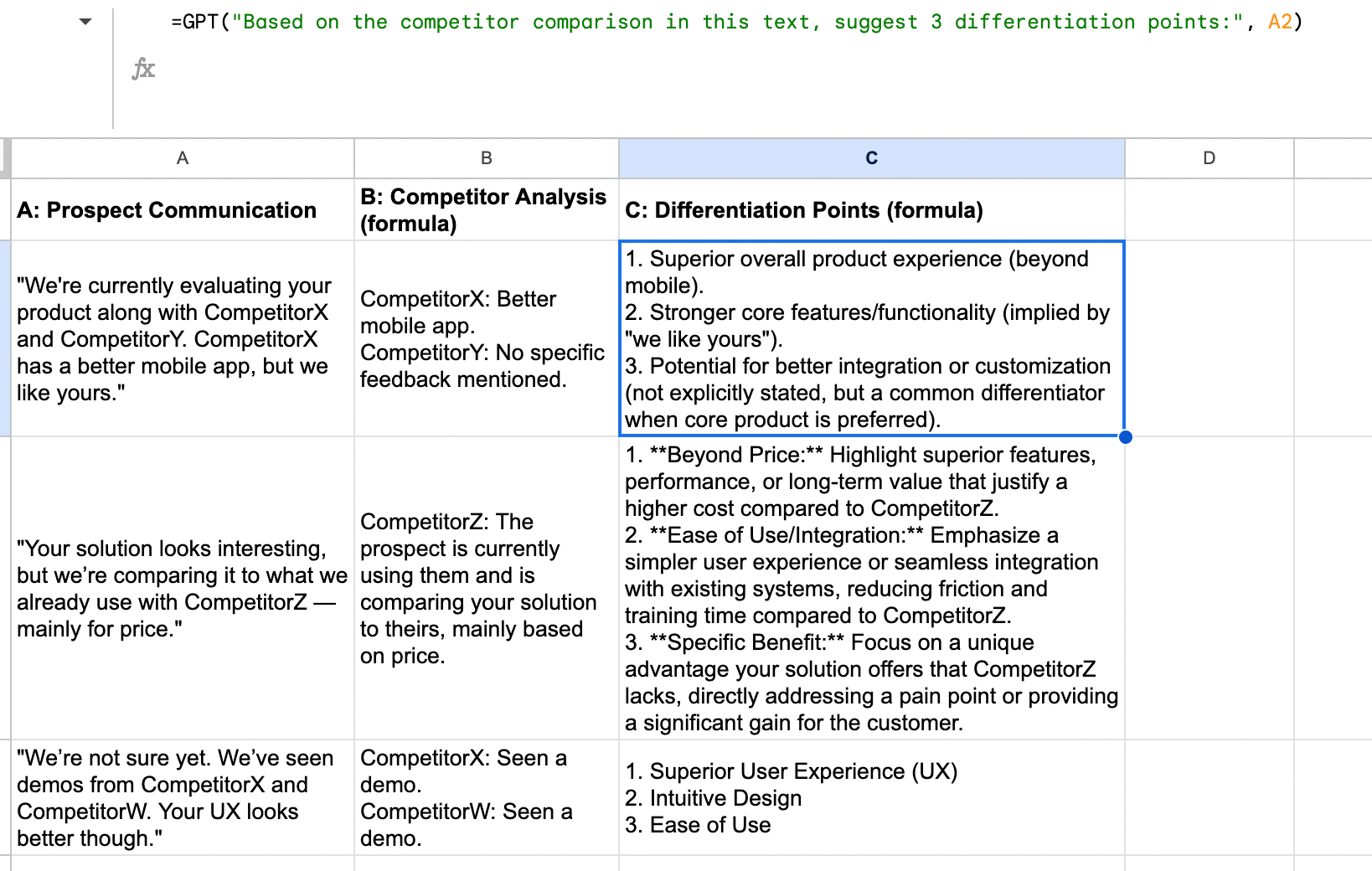Click the fill handle on selected cell

point(1125,436)
